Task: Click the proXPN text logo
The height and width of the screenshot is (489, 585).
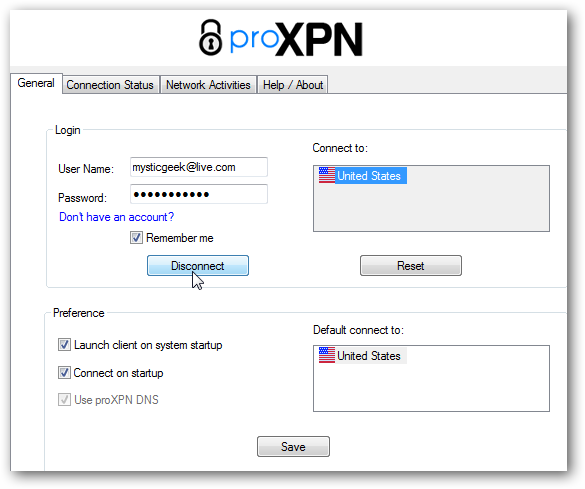Action: coord(296,39)
